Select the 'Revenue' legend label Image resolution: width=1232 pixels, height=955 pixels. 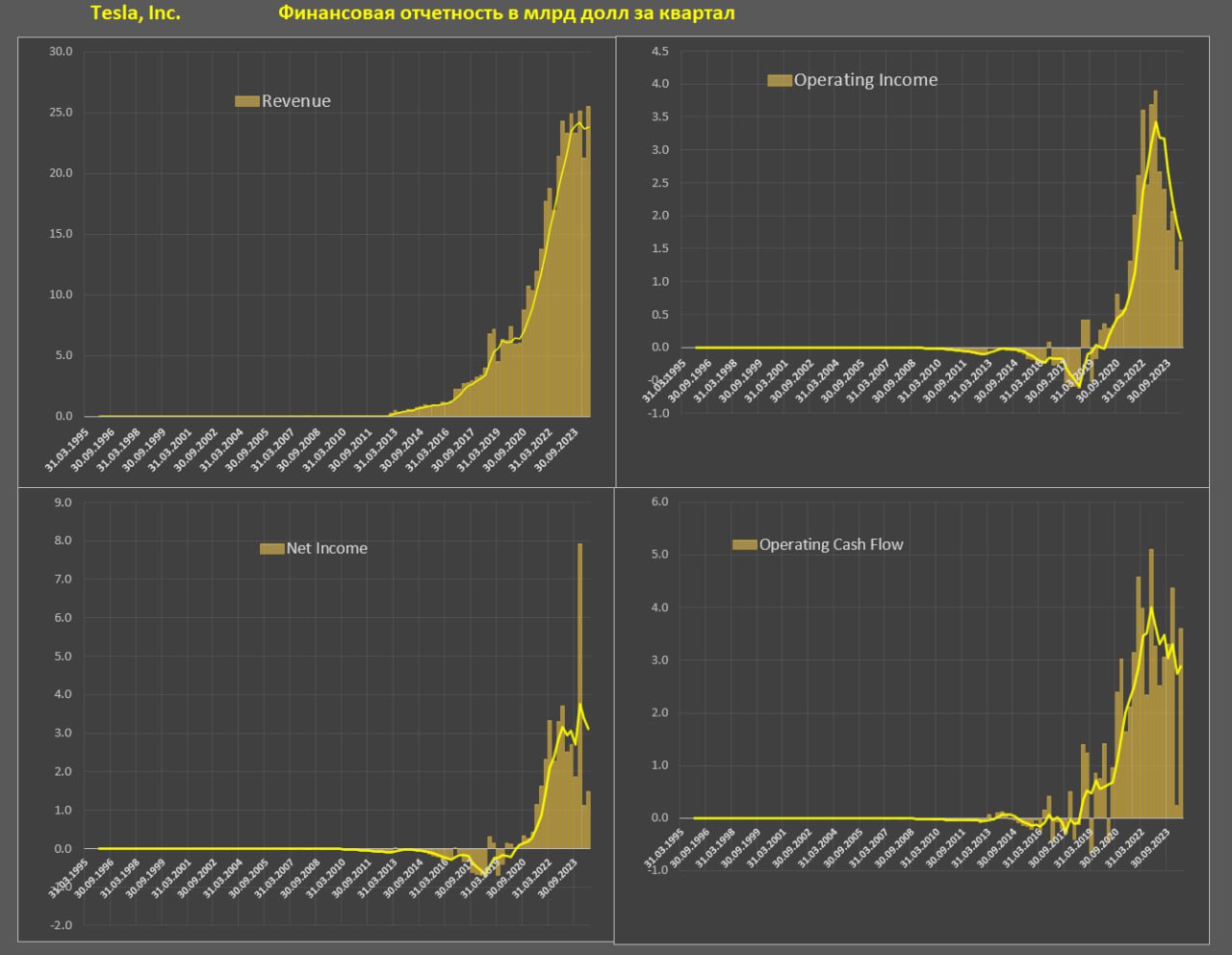coord(296,101)
